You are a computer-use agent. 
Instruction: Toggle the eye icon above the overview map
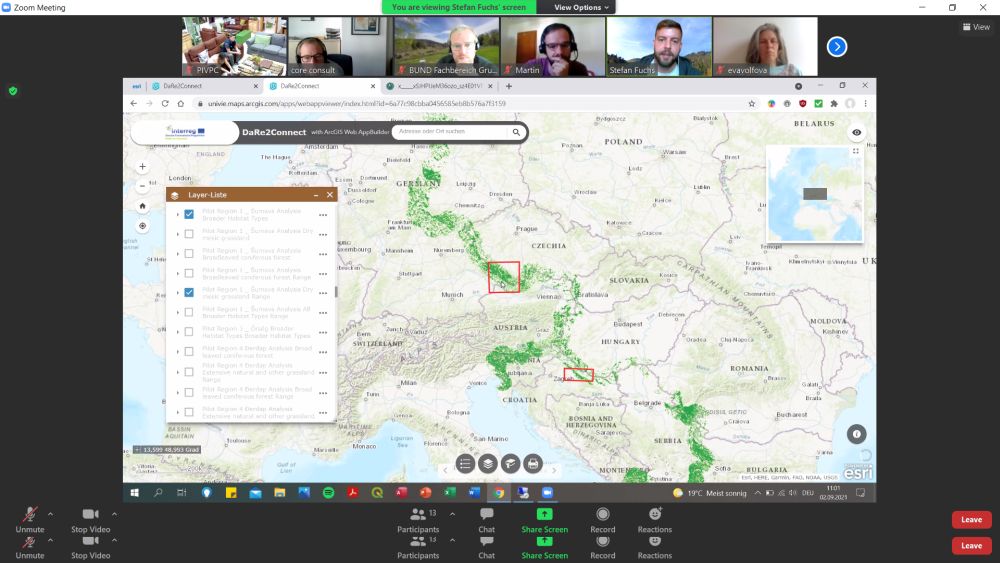click(857, 133)
